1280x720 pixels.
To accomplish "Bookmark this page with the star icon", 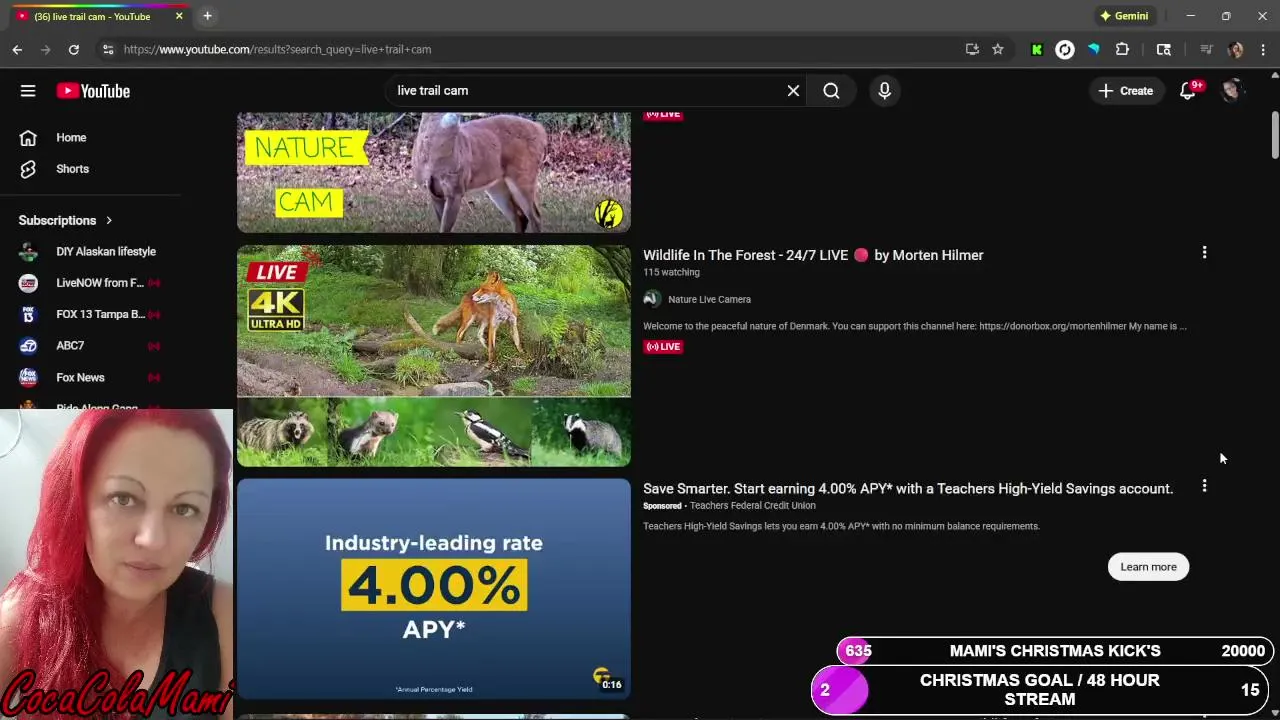I will 997,49.
